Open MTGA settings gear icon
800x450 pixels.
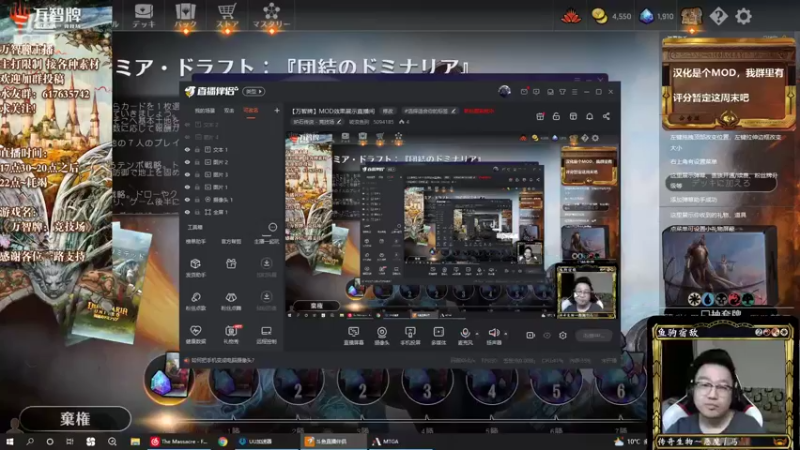743,16
